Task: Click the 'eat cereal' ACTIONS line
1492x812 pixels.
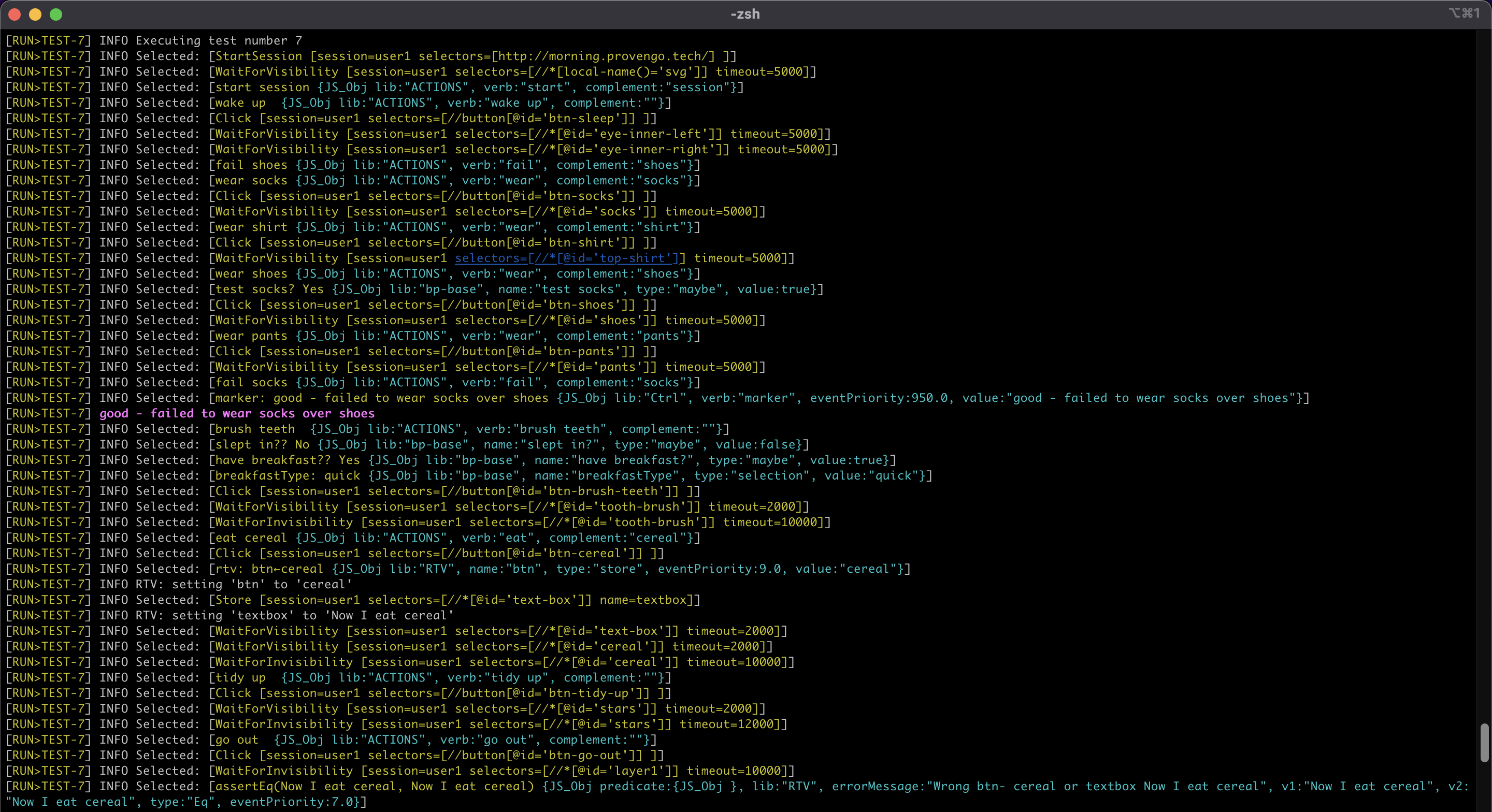Action: point(353,538)
